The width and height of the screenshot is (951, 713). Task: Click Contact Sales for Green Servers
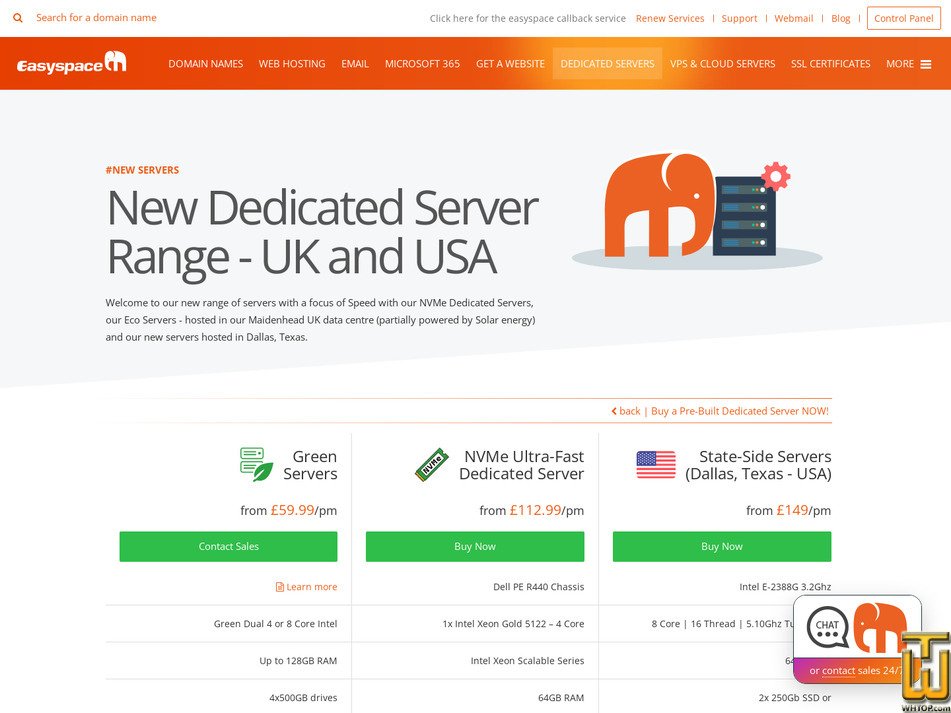pyautogui.click(x=228, y=546)
